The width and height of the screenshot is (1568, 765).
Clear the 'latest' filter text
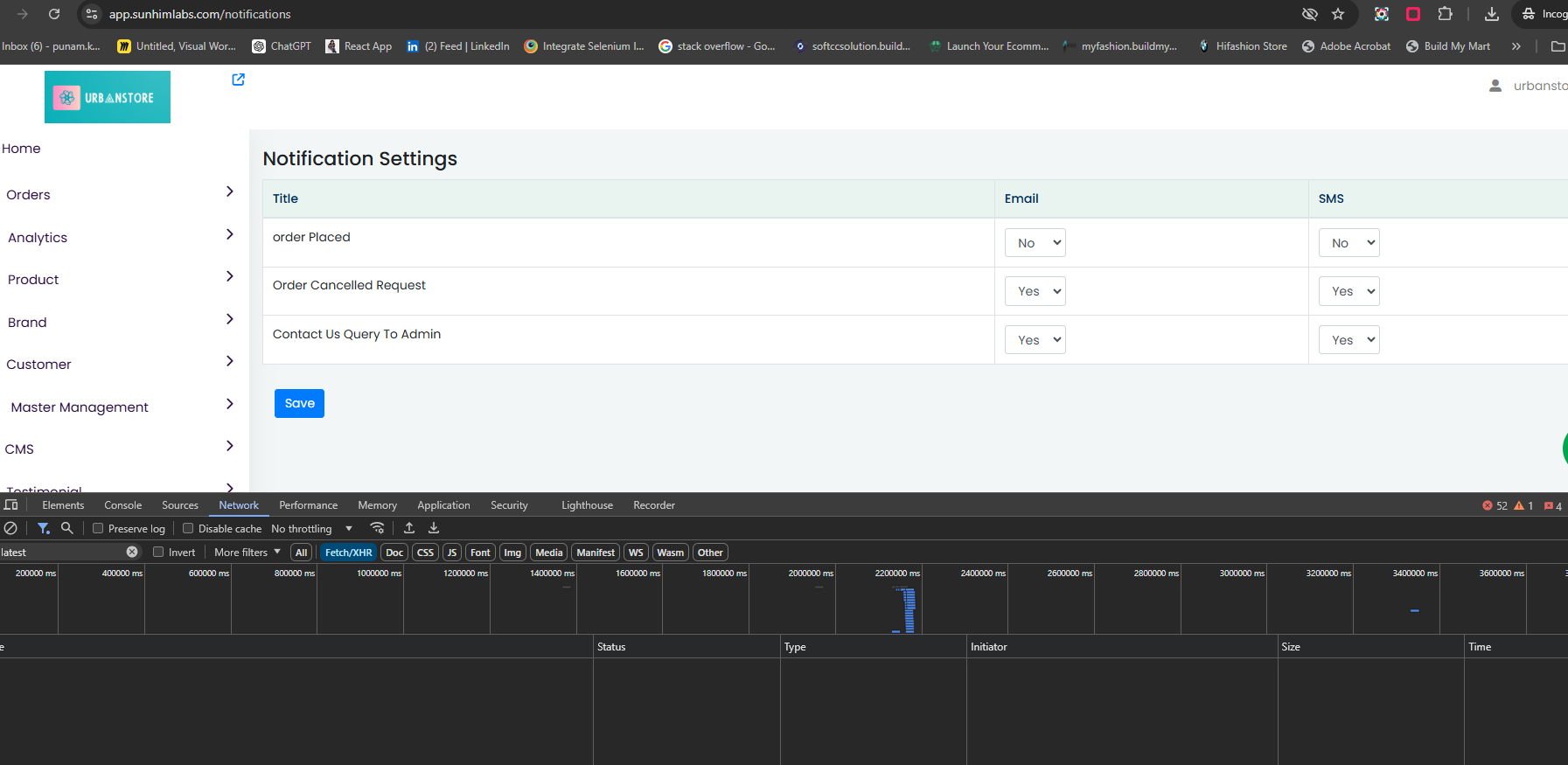(132, 552)
